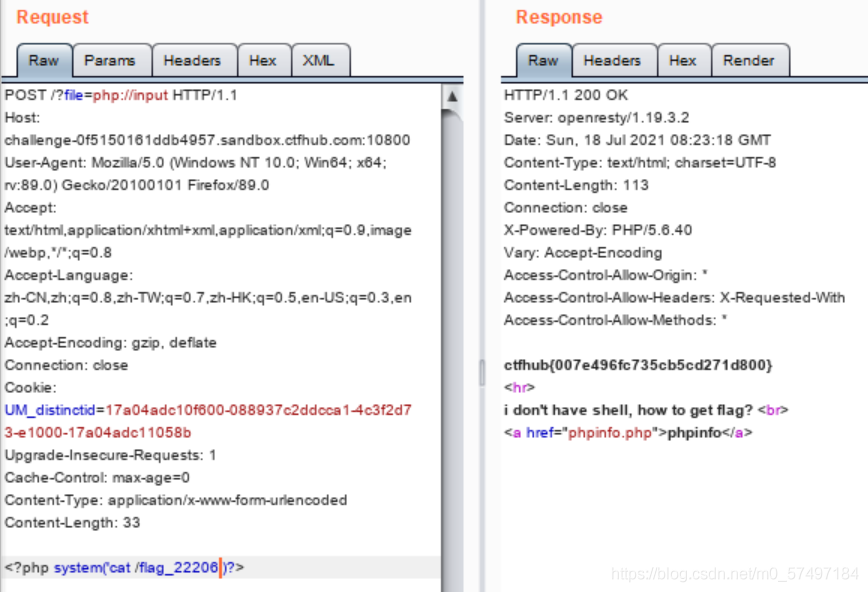The image size is (868, 592).
Task: Click the Server: openresty/1.19.3.2 line
Action: click(596, 118)
